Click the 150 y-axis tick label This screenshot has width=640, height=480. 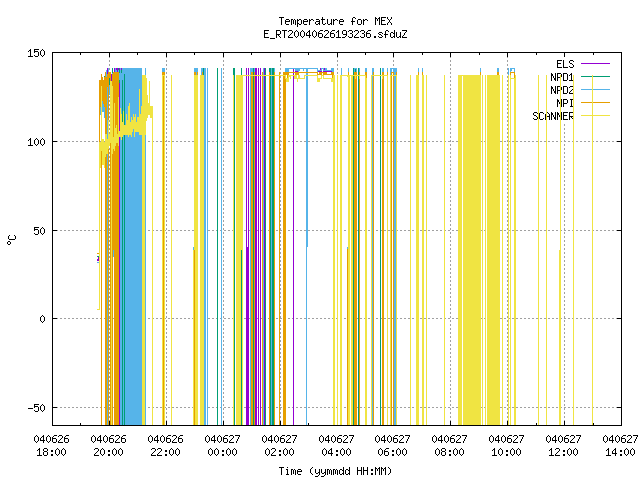point(36,53)
